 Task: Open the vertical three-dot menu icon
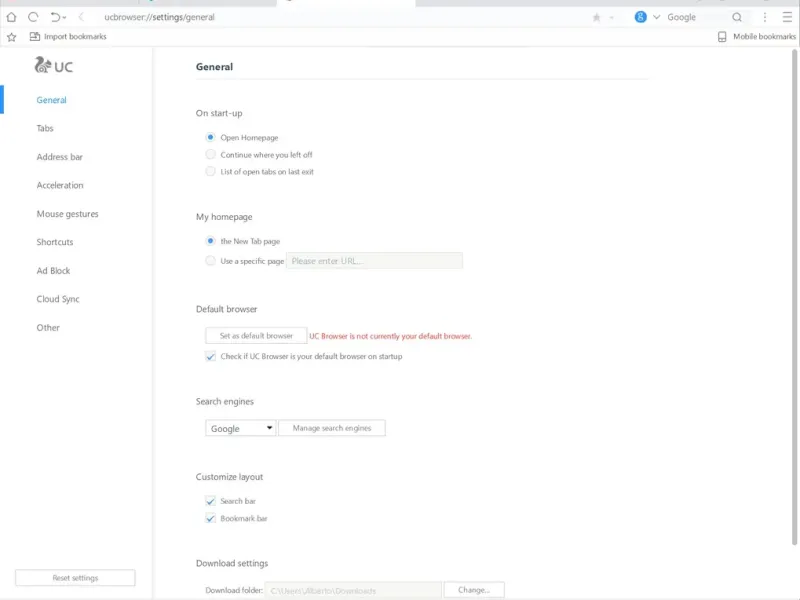click(765, 17)
